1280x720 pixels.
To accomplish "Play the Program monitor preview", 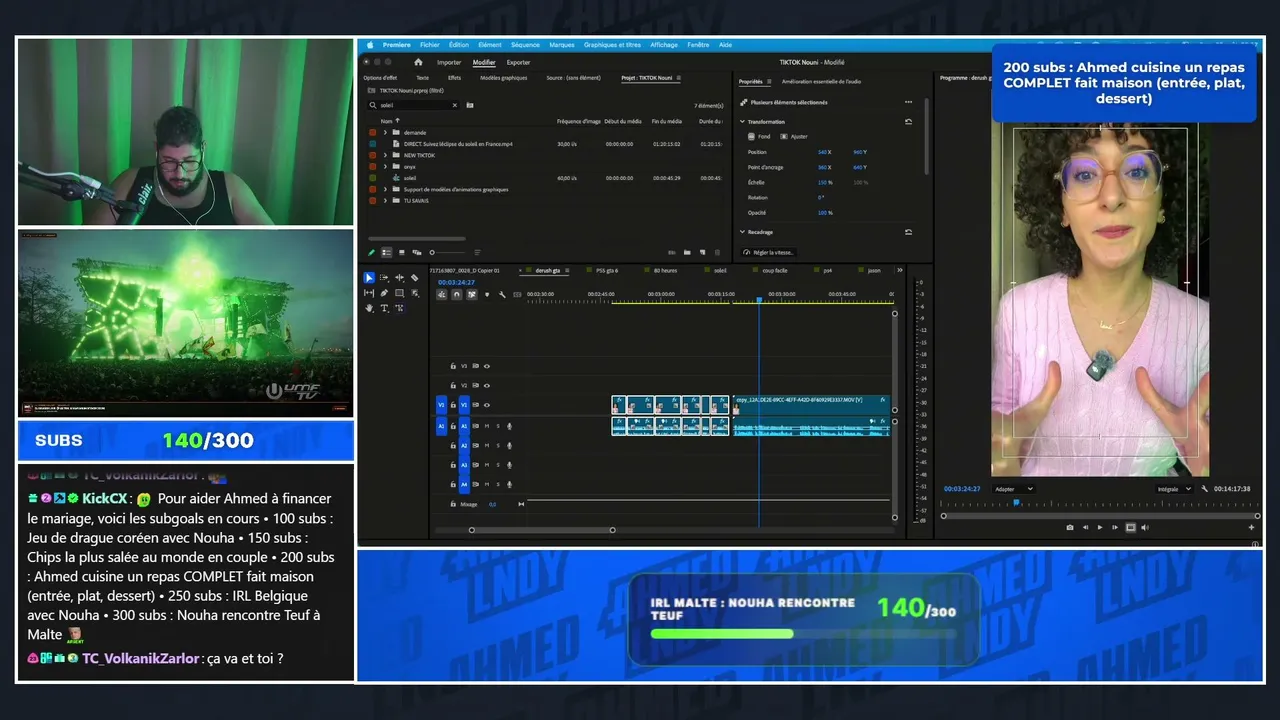I will [x=1100, y=527].
